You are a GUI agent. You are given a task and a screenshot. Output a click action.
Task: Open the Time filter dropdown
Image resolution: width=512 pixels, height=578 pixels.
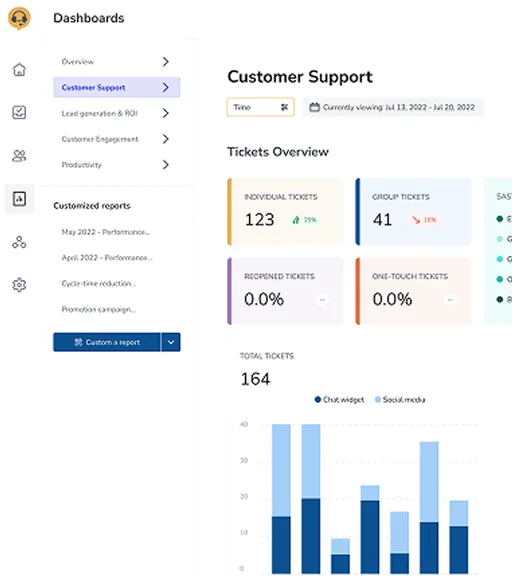click(261, 107)
